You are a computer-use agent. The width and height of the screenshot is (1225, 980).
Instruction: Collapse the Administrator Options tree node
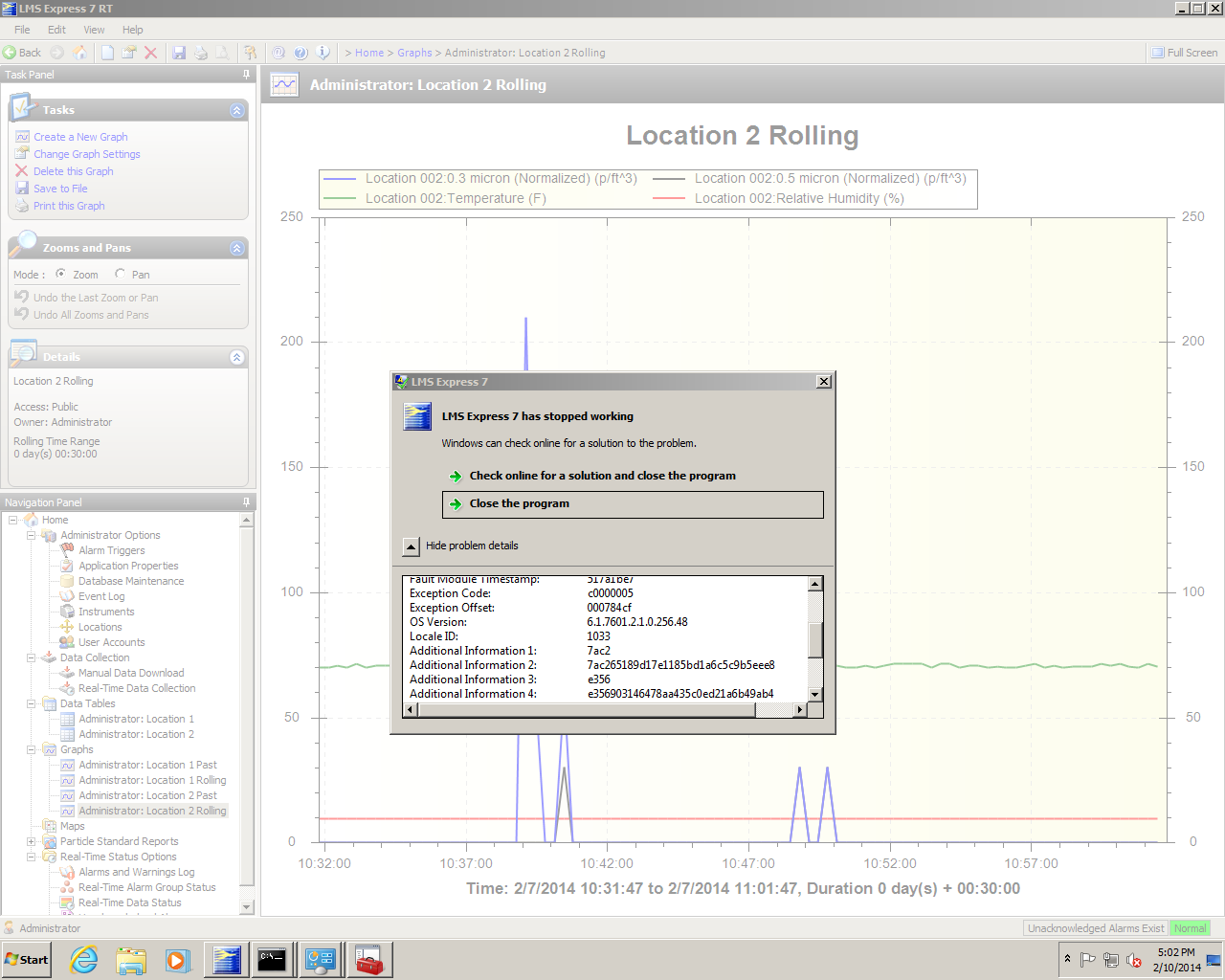(32, 535)
